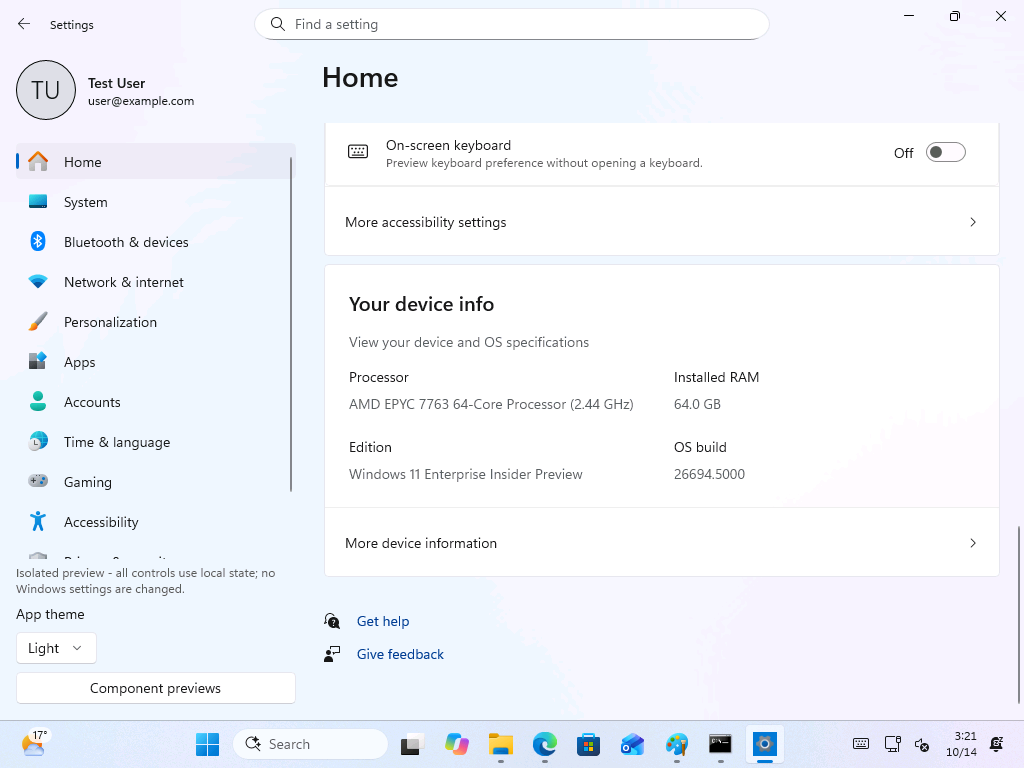Click the Bluetooth icon in the sidebar
Image resolution: width=1024 pixels, height=768 pixels.
(38, 242)
